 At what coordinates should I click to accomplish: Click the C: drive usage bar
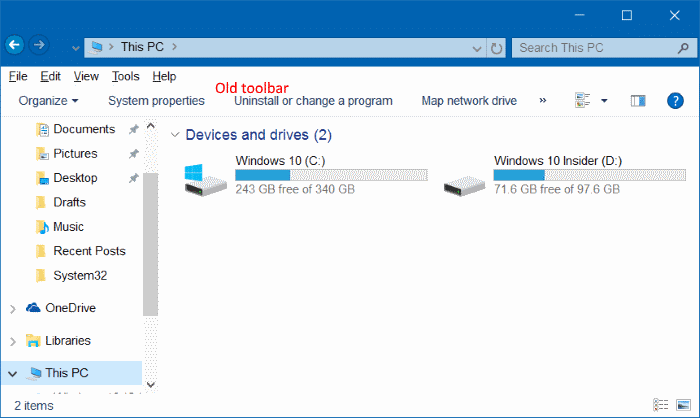pyautogui.click(x=331, y=175)
